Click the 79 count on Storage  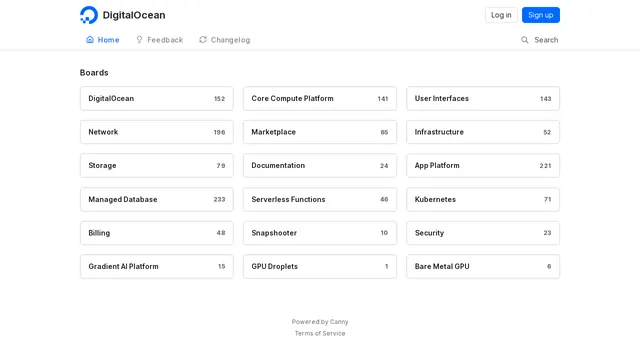point(221,166)
